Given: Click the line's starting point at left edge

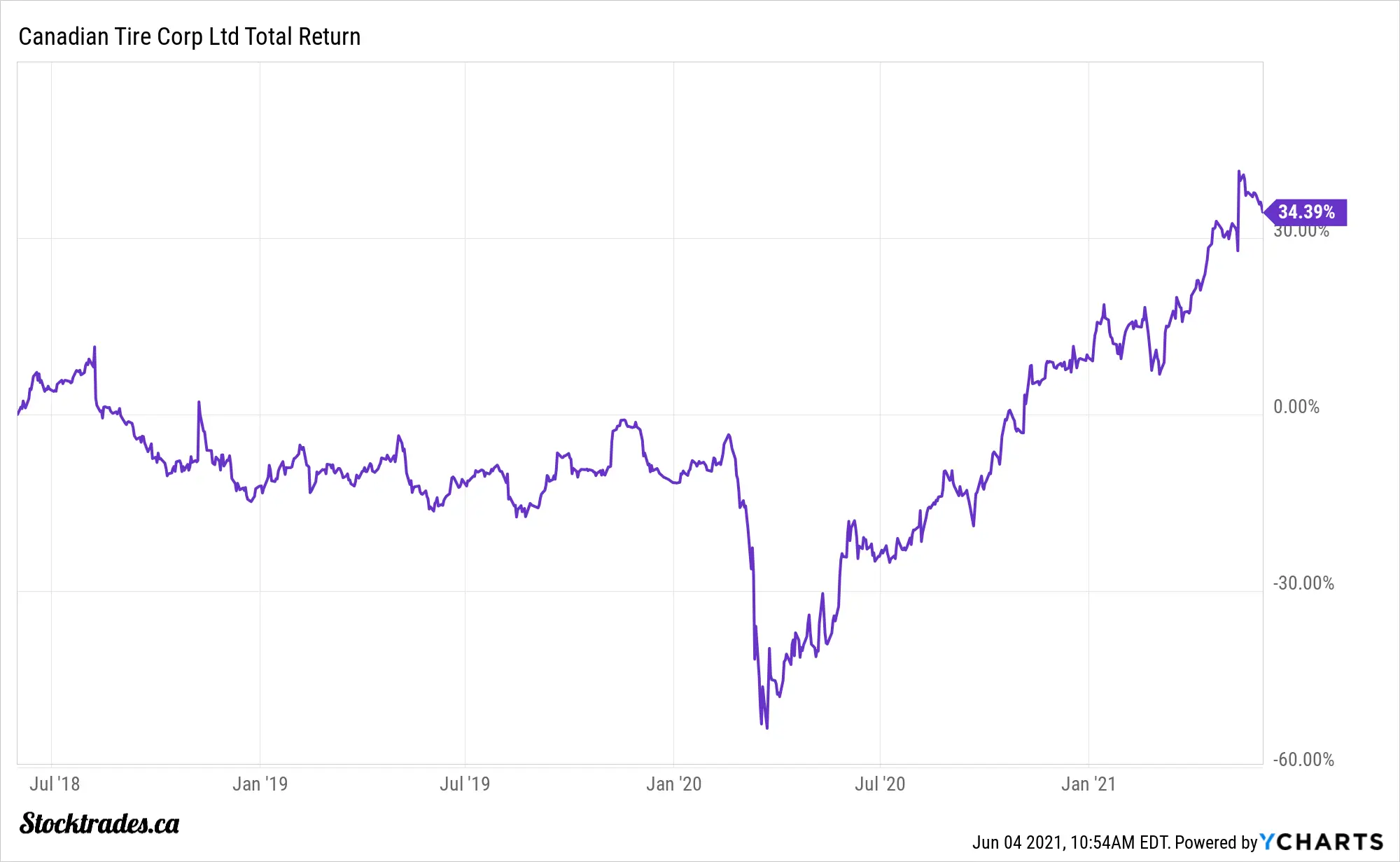Looking at the screenshot, I should point(18,414).
